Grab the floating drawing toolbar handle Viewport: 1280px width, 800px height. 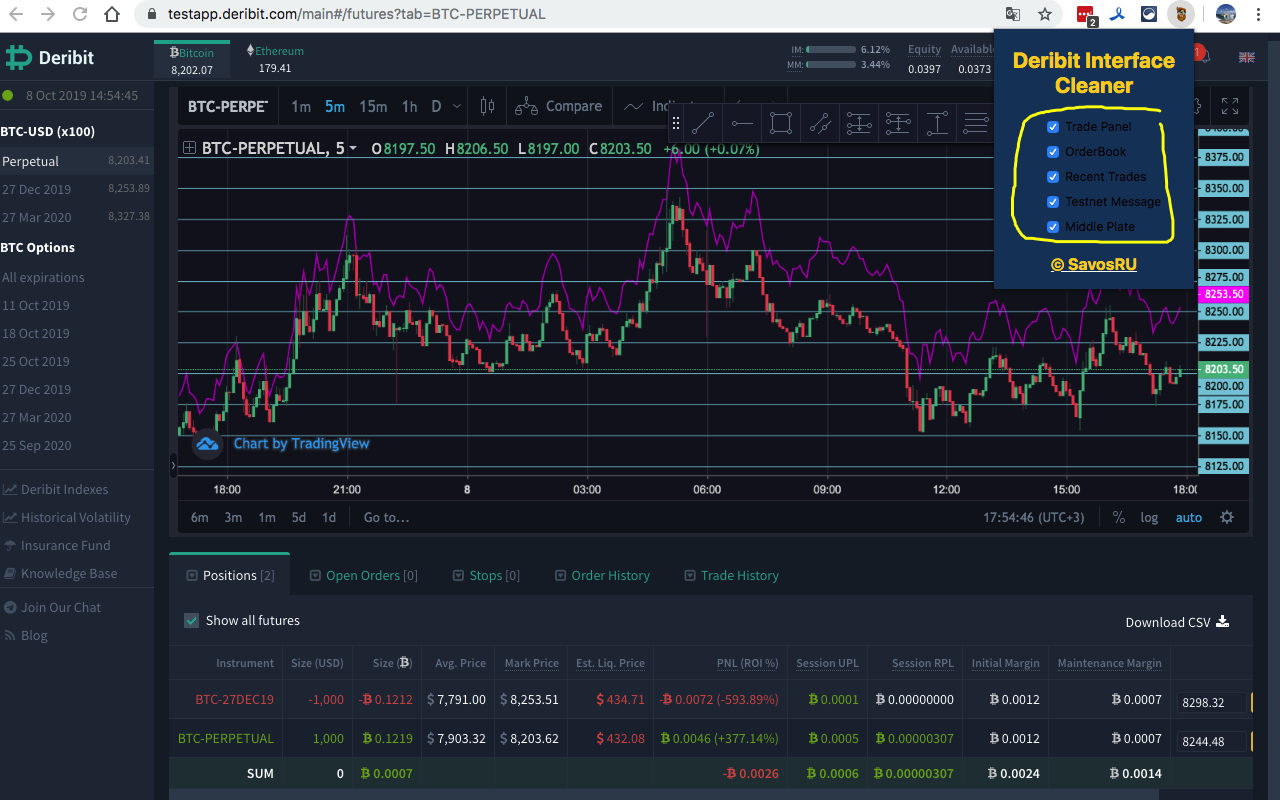[676, 124]
